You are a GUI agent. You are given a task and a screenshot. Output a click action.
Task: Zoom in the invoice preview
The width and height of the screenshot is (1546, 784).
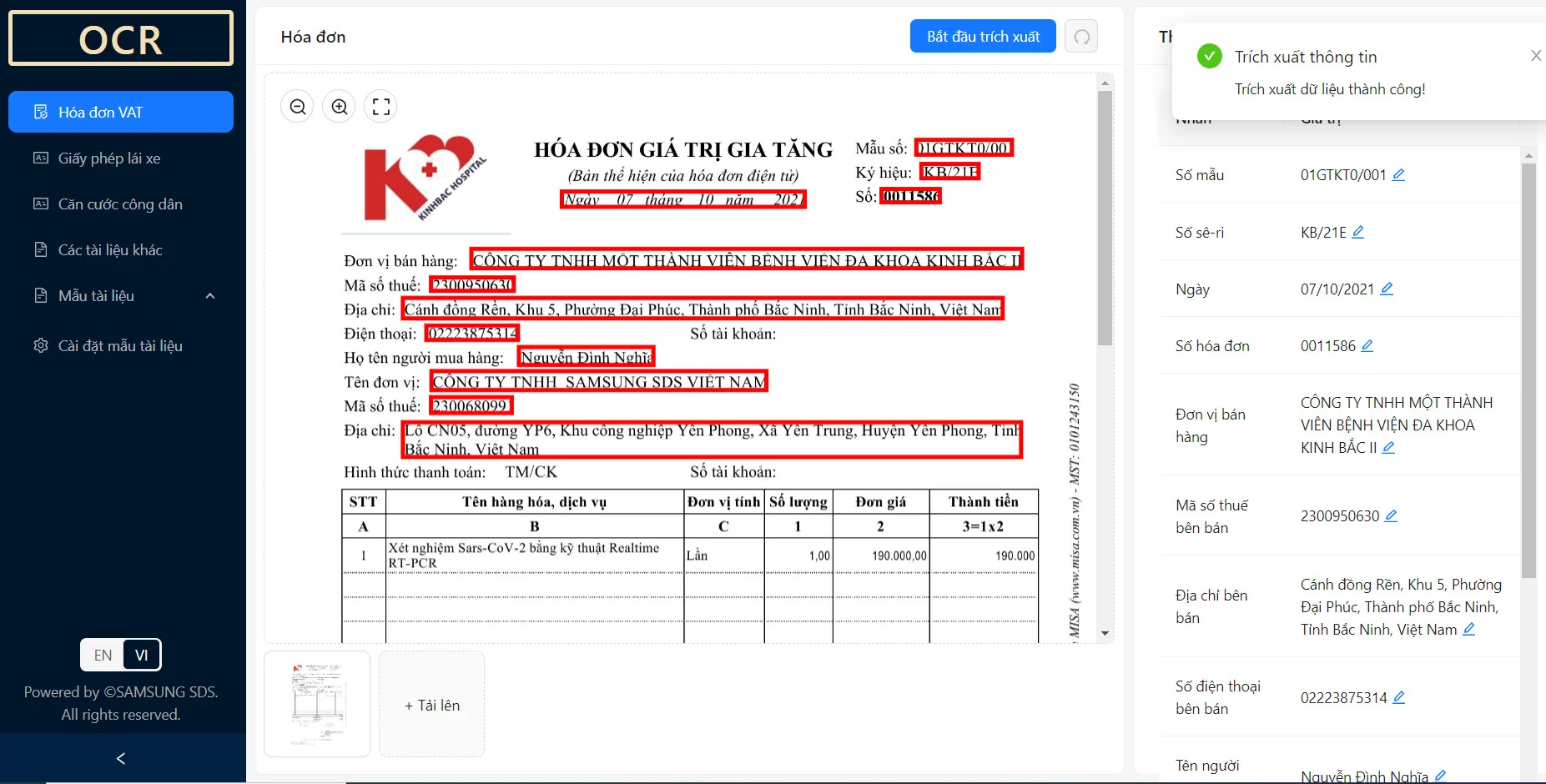tap(340, 107)
